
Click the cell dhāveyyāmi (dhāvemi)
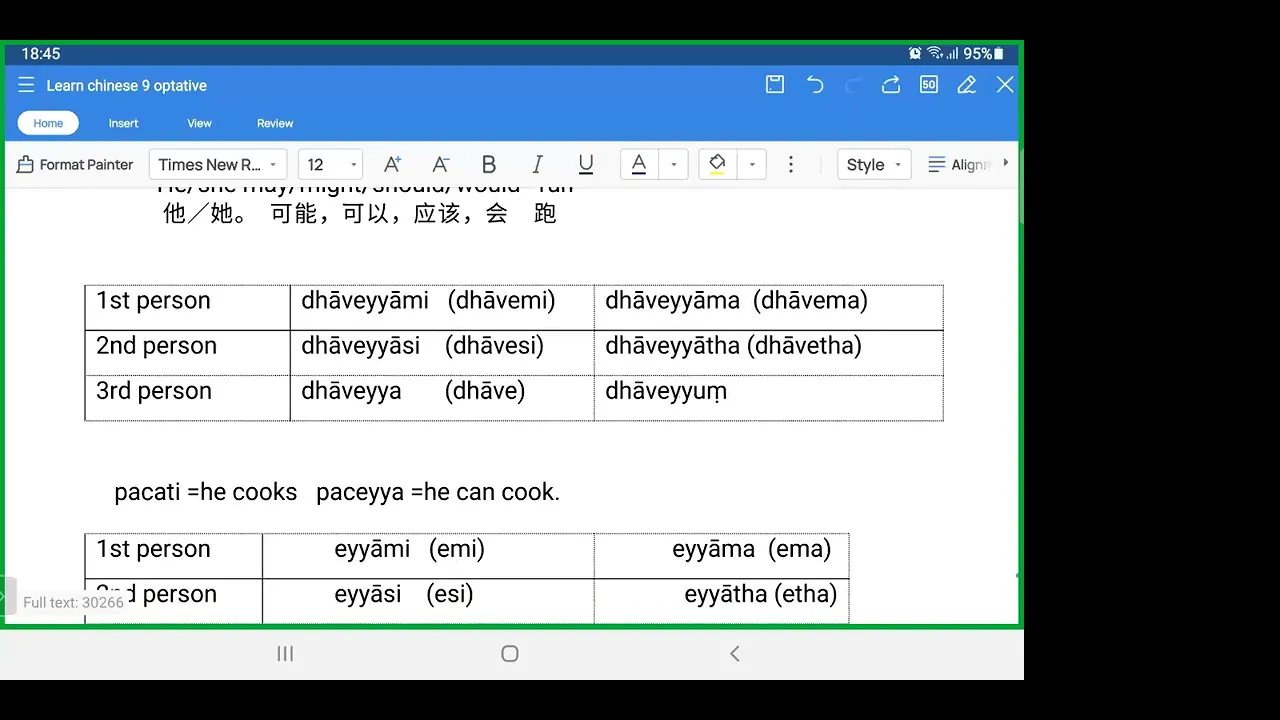[x=442, y=308]
